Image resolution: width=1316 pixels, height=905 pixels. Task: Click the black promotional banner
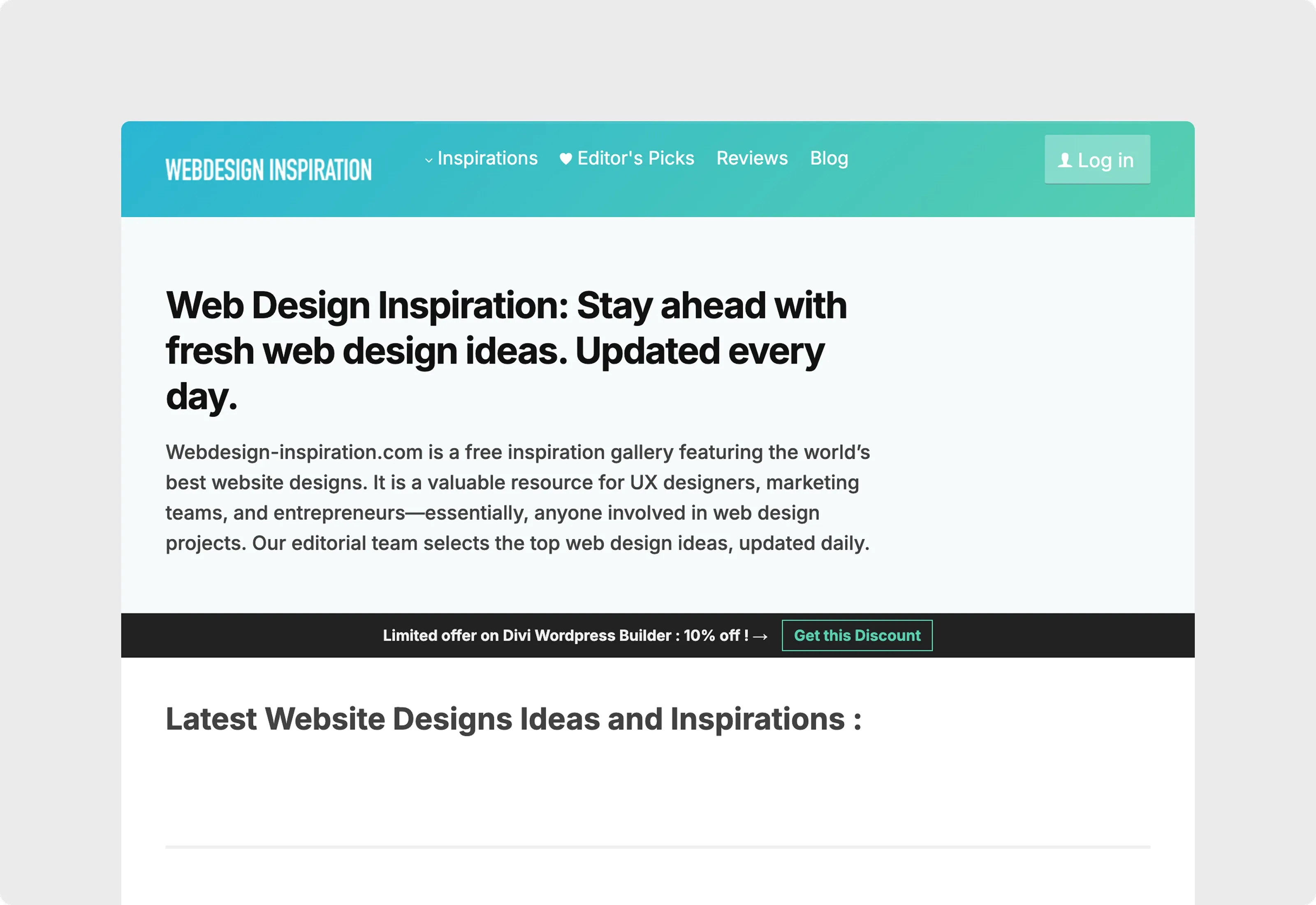click(x=283, y=635)
